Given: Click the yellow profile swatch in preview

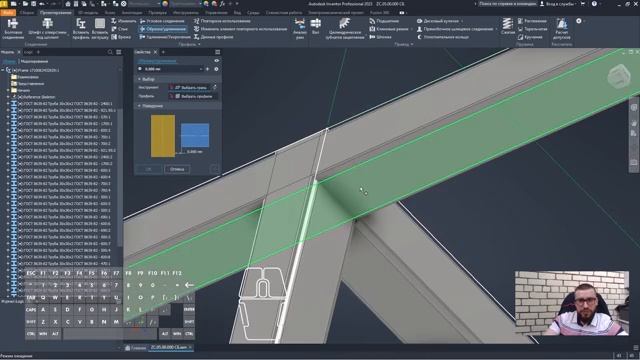Looking at the screenshot, I should (x=163, y=136).
